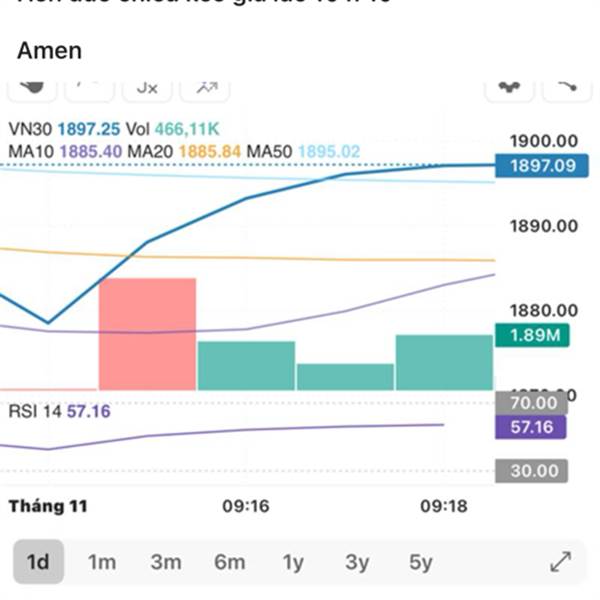600x600 pixels.
Task: Click the first toolbar button at top left
Action: pyautogui.click(x=32, y=88)
